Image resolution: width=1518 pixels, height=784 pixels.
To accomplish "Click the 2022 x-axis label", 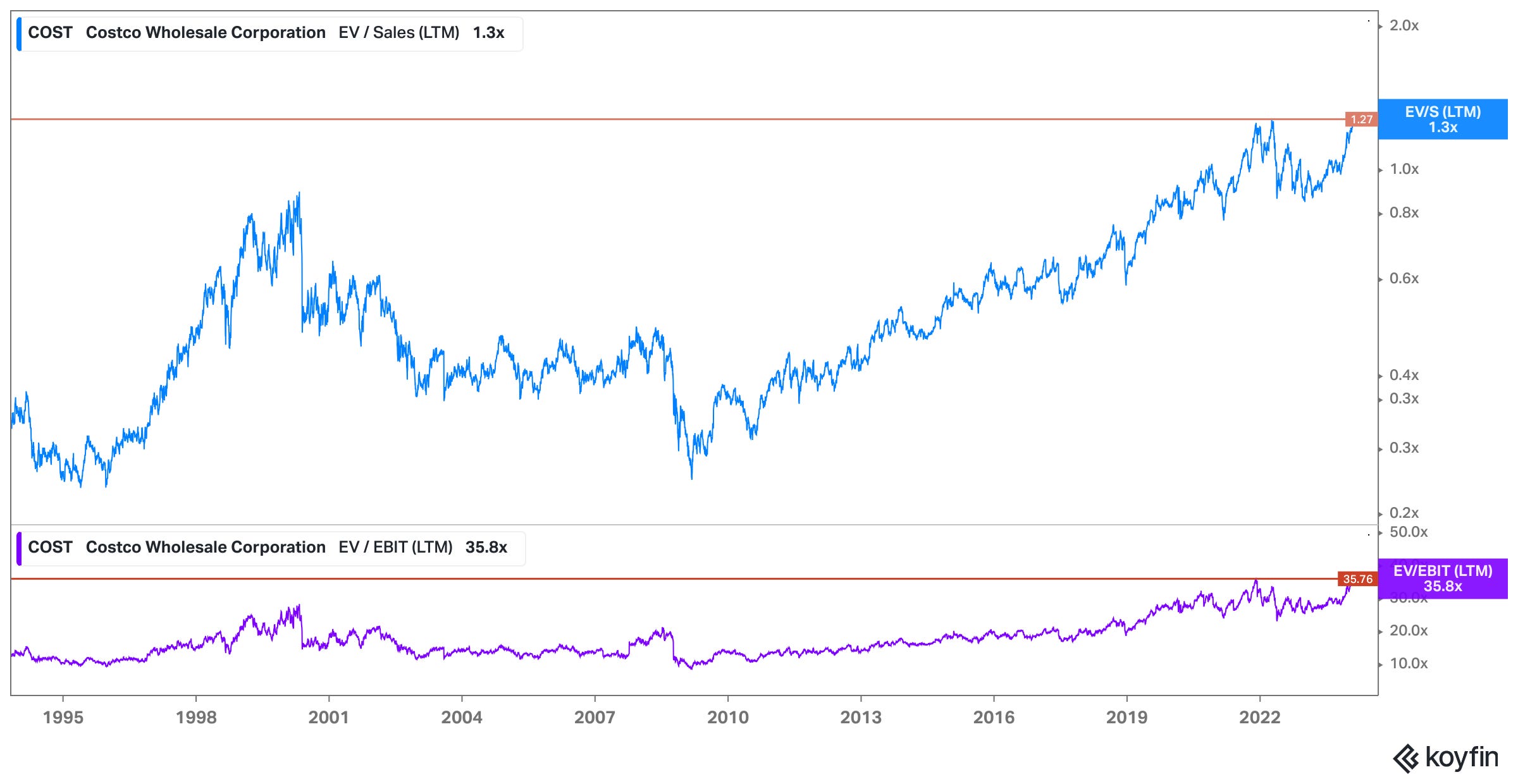I will tap(1260, 718).
